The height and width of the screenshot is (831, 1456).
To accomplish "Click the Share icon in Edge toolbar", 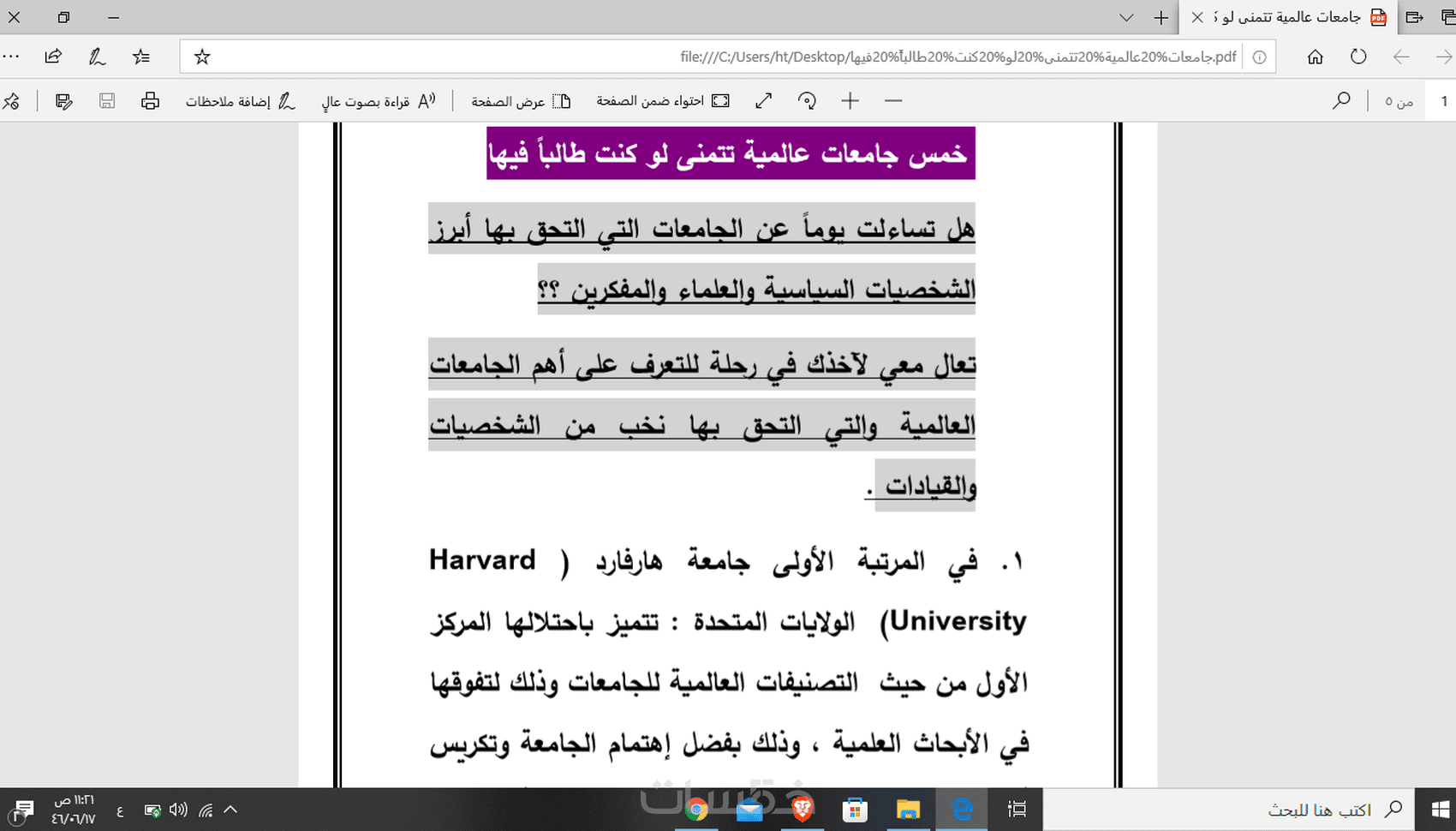I will pyautogui.click(x=53, y=57).
